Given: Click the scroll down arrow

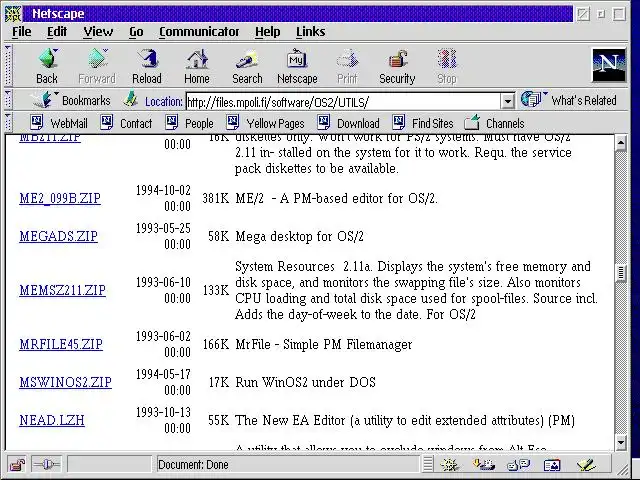Looking at the screenshot, I should (620, 442).
